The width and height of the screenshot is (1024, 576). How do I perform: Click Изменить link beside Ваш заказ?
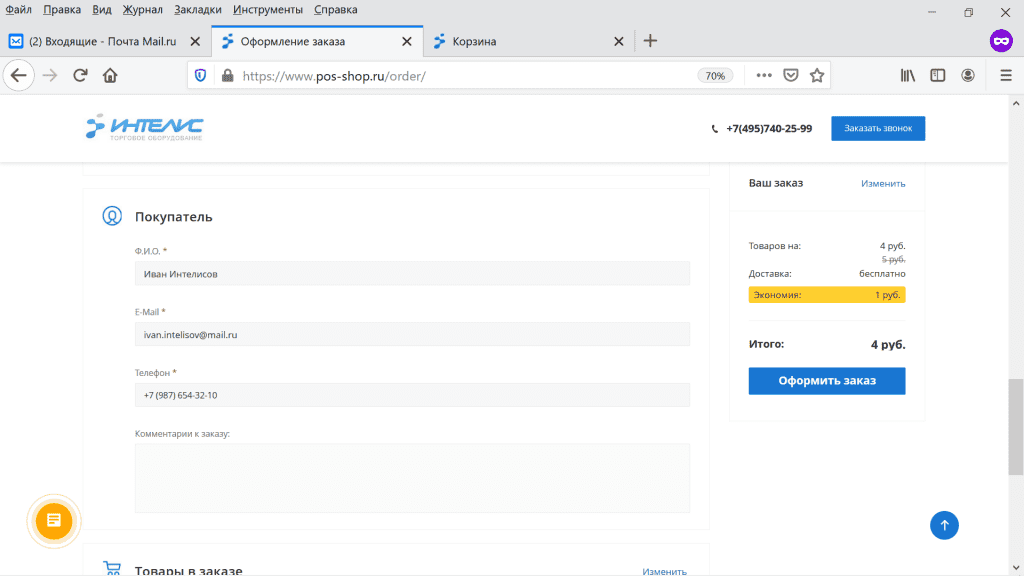[883, 184]
